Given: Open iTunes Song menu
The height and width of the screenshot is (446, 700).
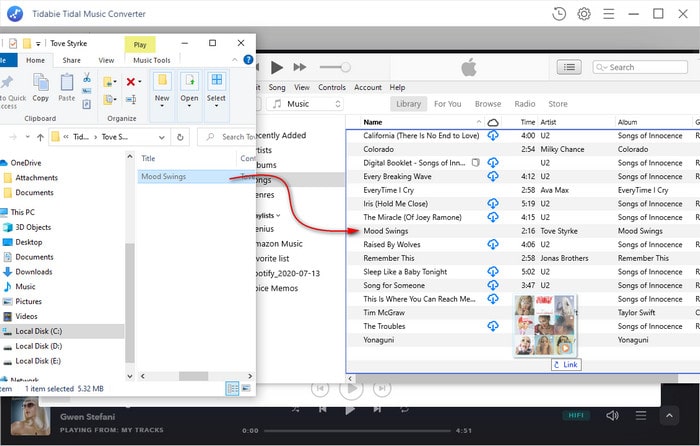Looking at the screenshot, I should [277, 88].
